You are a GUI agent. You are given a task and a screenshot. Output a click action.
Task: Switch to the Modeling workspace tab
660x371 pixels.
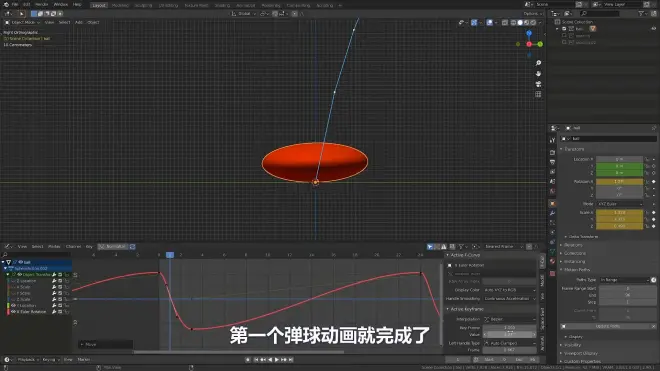point(120,5)
